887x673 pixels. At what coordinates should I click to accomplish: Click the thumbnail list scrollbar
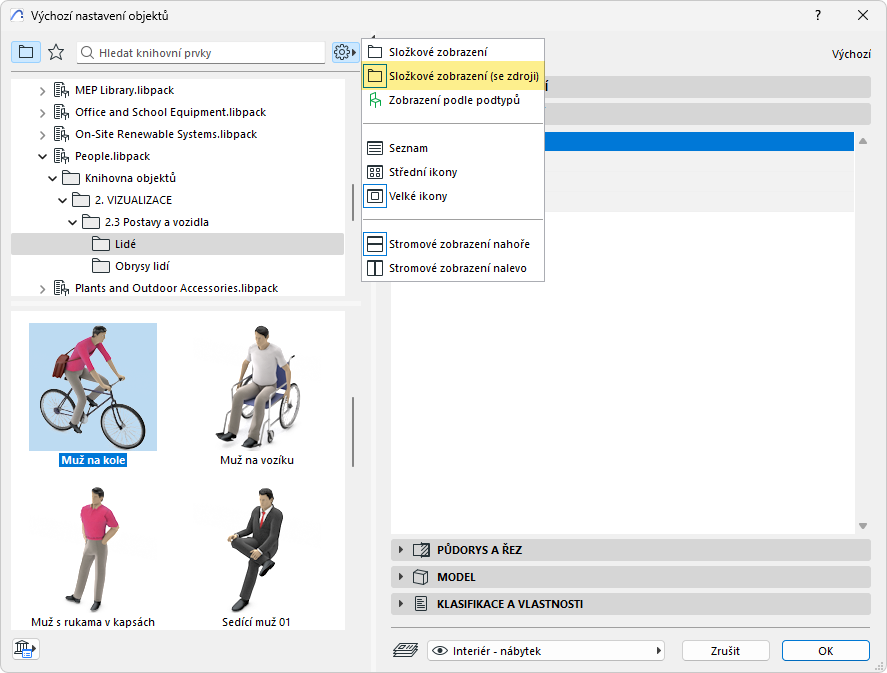click(x=353, y=432)
